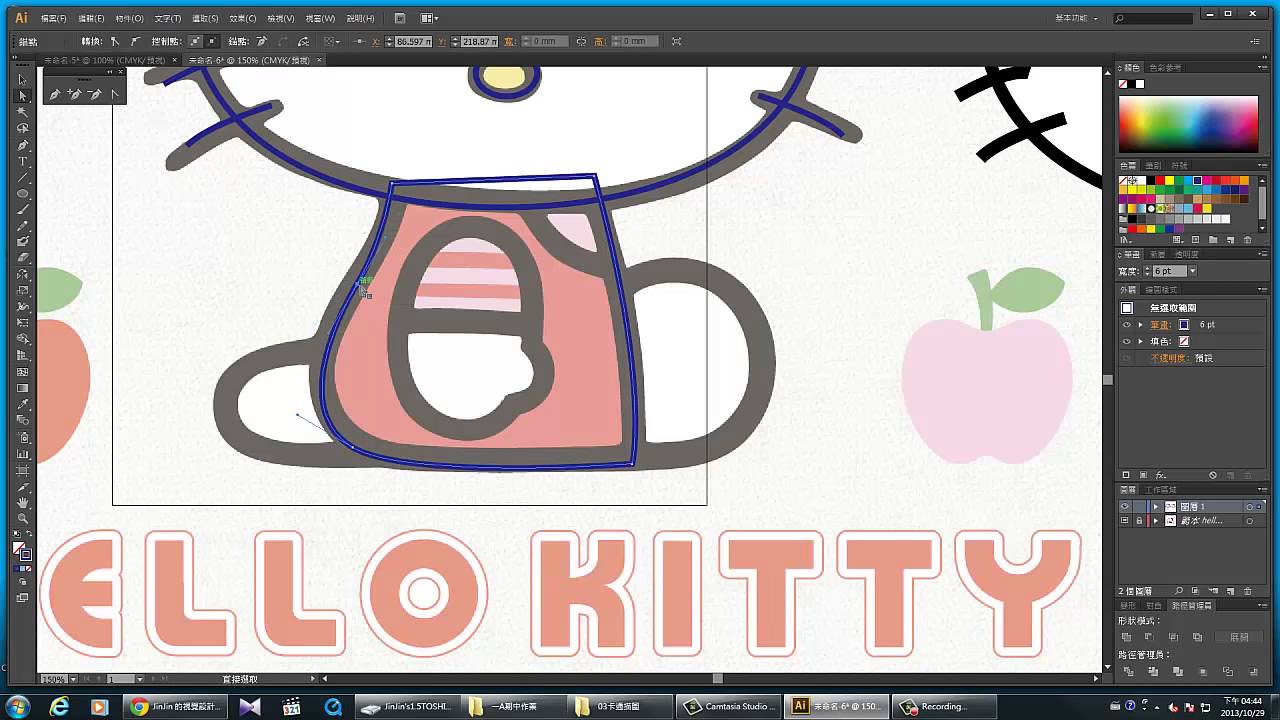Open the 效果(C) menu
This screenshot has height=720, width=1280.
pyautogui.click(x=242, y=18)
